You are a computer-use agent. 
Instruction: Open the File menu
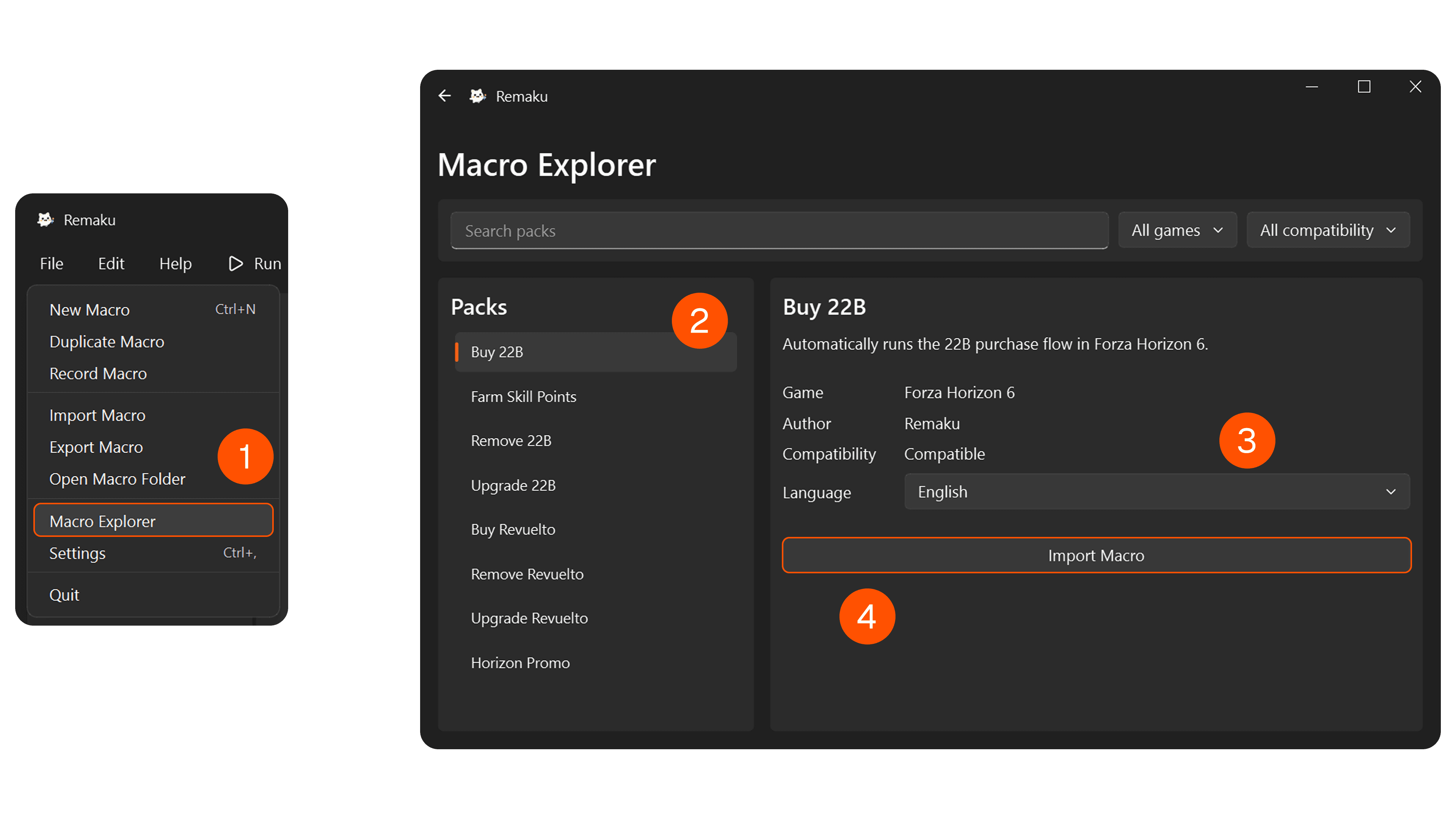point(52,264)
